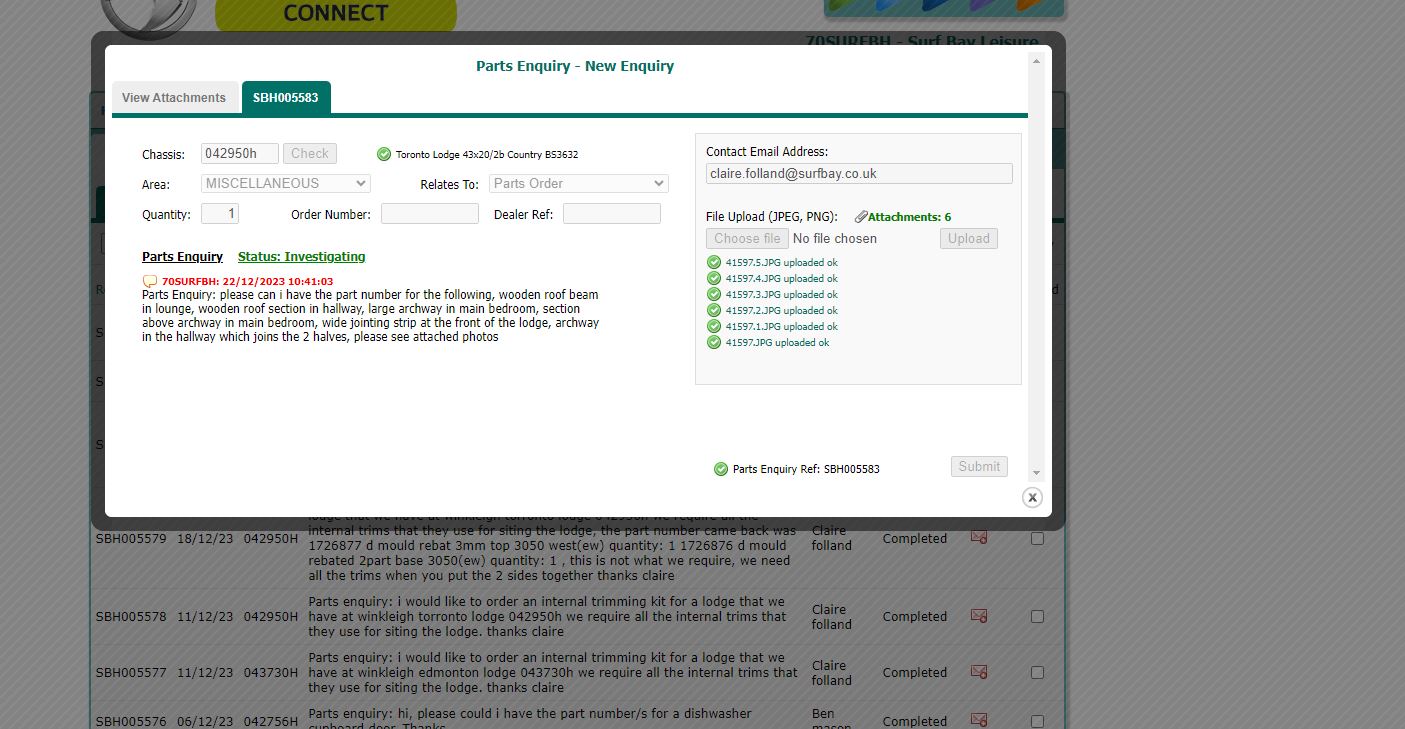Click the envelope icon in row SBH005579

(x=979, y=538)
